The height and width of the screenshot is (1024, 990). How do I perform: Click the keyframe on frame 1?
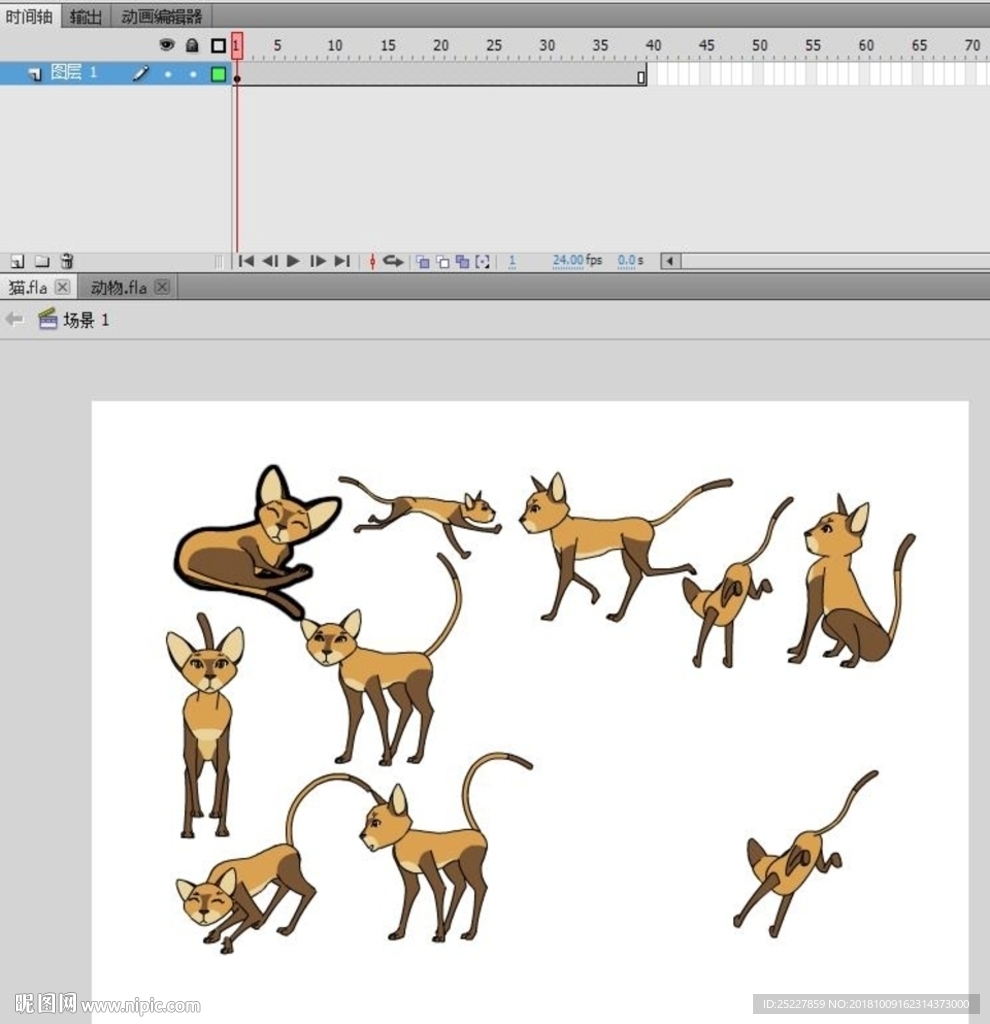point(238,78)
